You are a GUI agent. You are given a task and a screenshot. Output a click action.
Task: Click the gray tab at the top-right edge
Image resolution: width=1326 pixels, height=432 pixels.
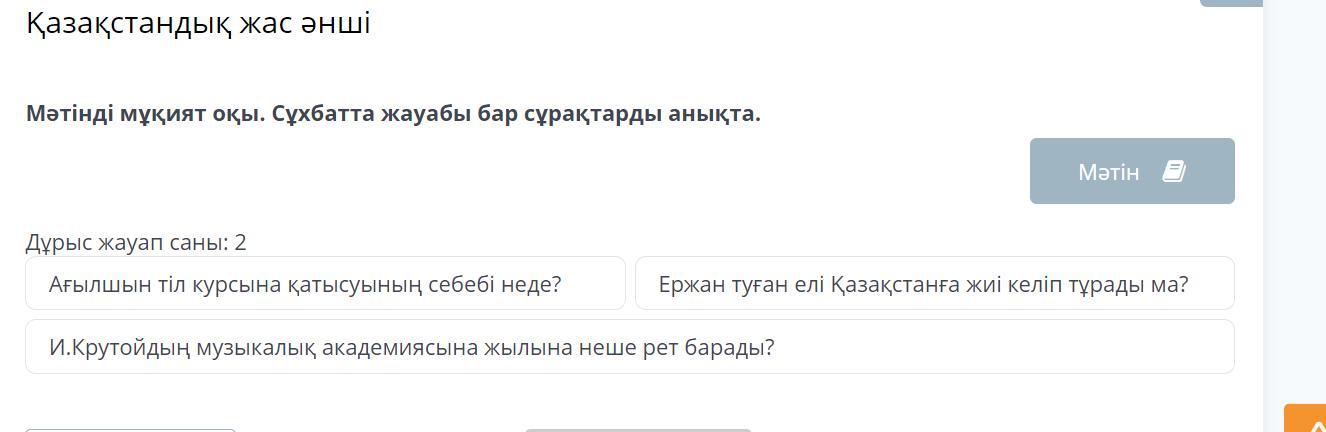pos(1231,3)
